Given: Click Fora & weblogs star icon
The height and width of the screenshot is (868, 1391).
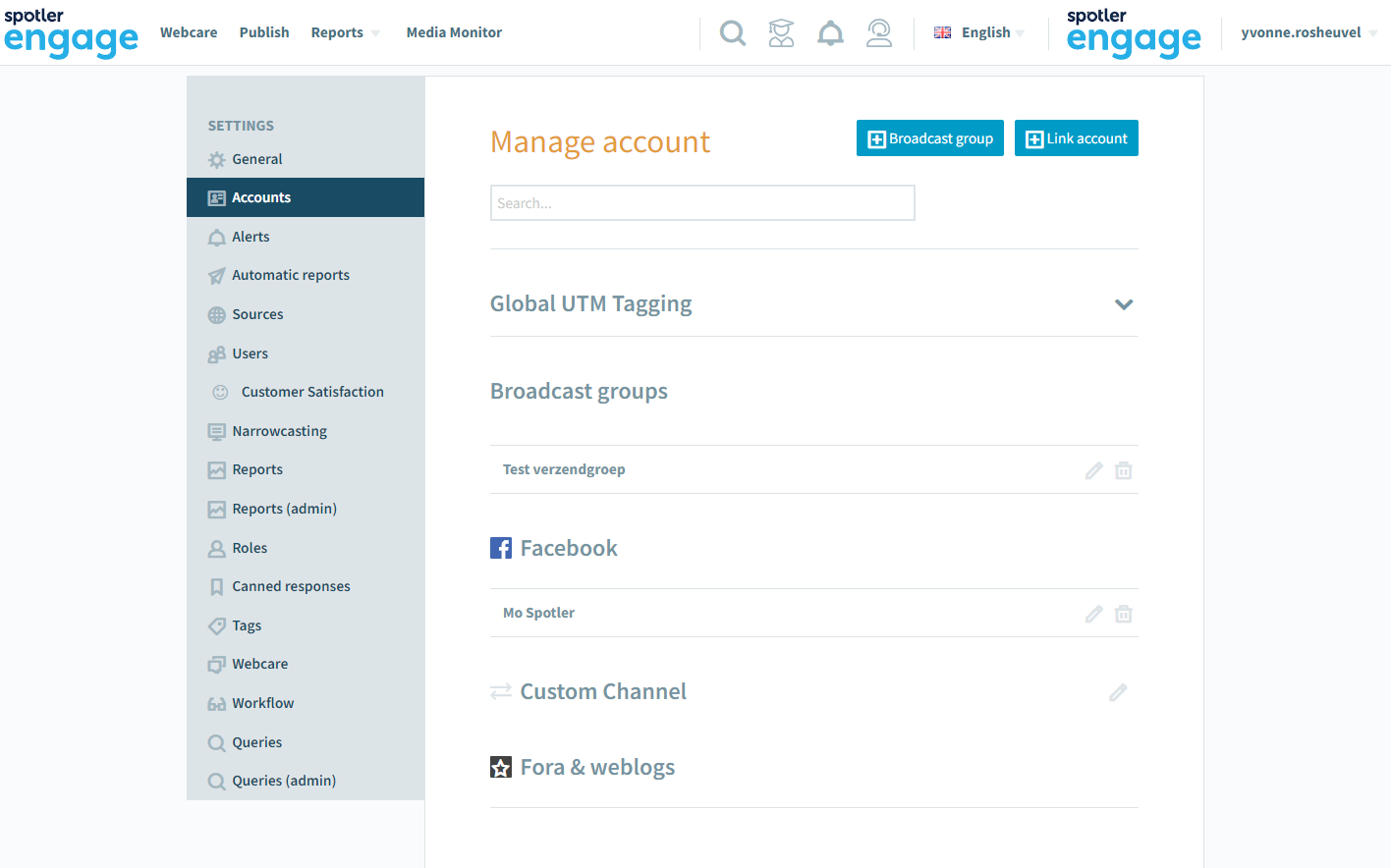Looking at the screenshot, I should (501, 767).
